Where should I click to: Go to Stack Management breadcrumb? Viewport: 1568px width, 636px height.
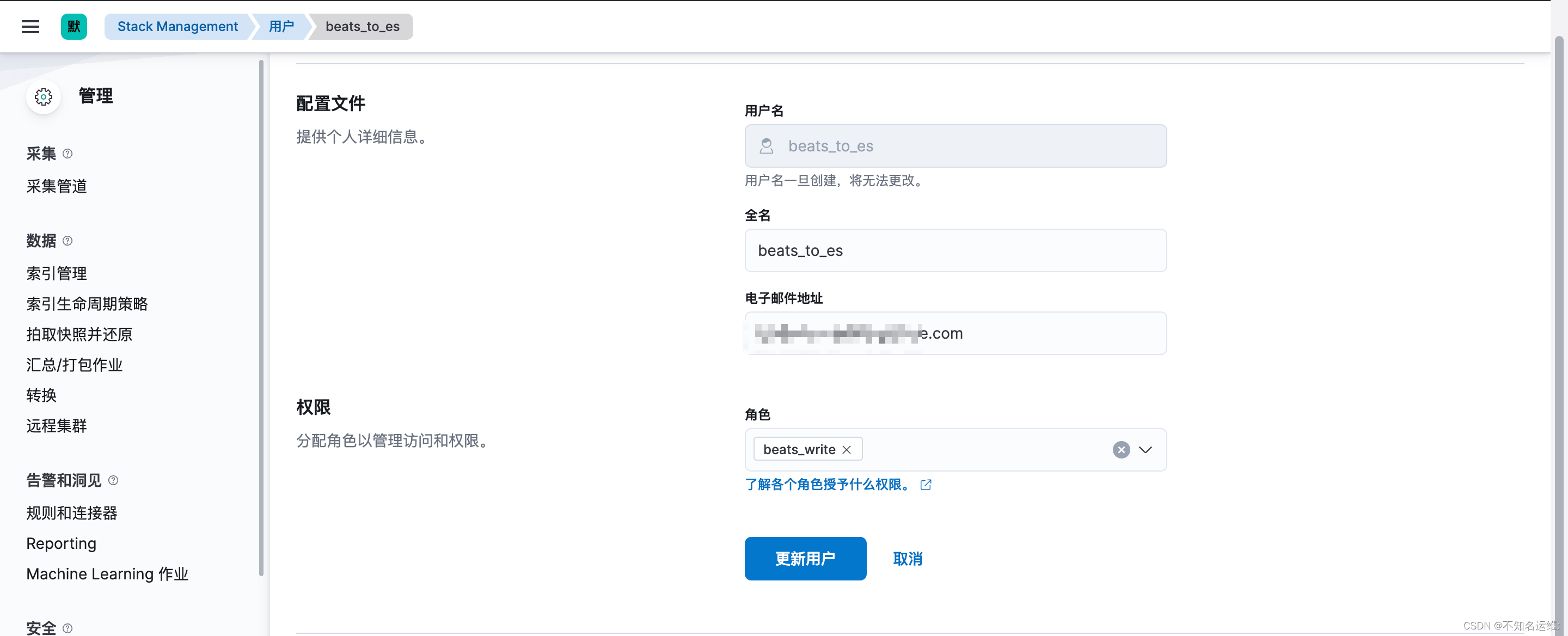pyautogui.click(x=177, y=26)
